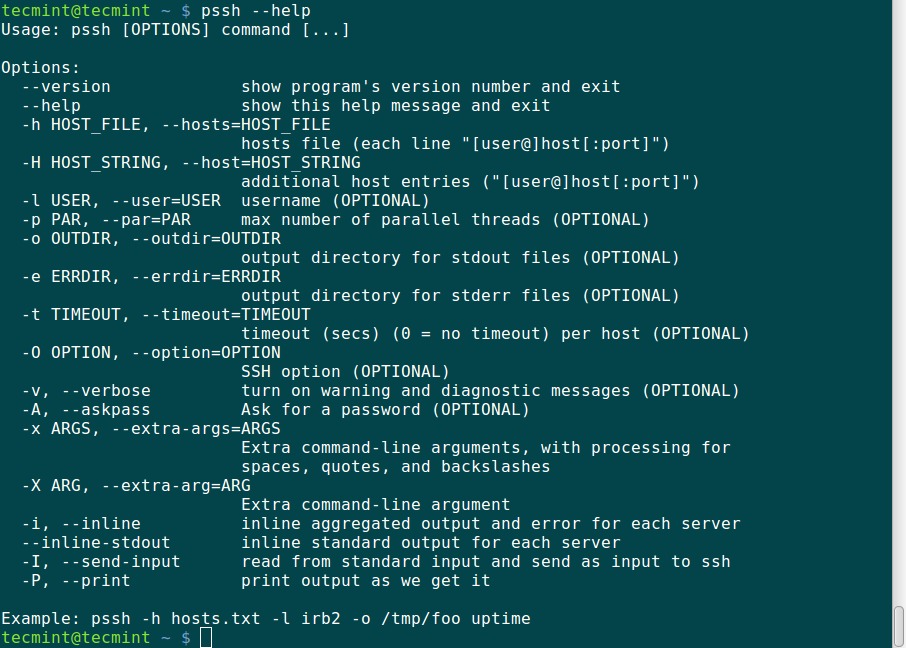906x648 pixels.
Task: Click the "-e ERRDIR, --errdir=ERRDIR" option
Action: coord(150,277)
